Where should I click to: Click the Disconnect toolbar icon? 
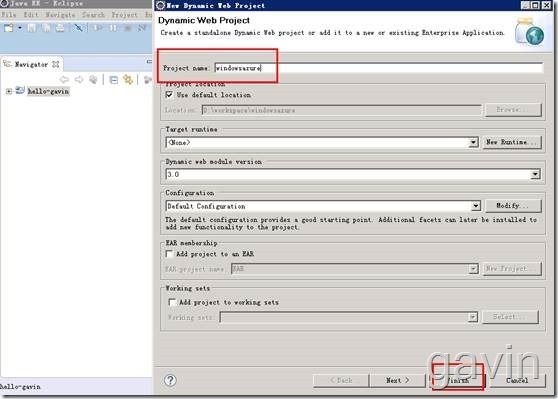pyautogui.click(x=142, y=28)
